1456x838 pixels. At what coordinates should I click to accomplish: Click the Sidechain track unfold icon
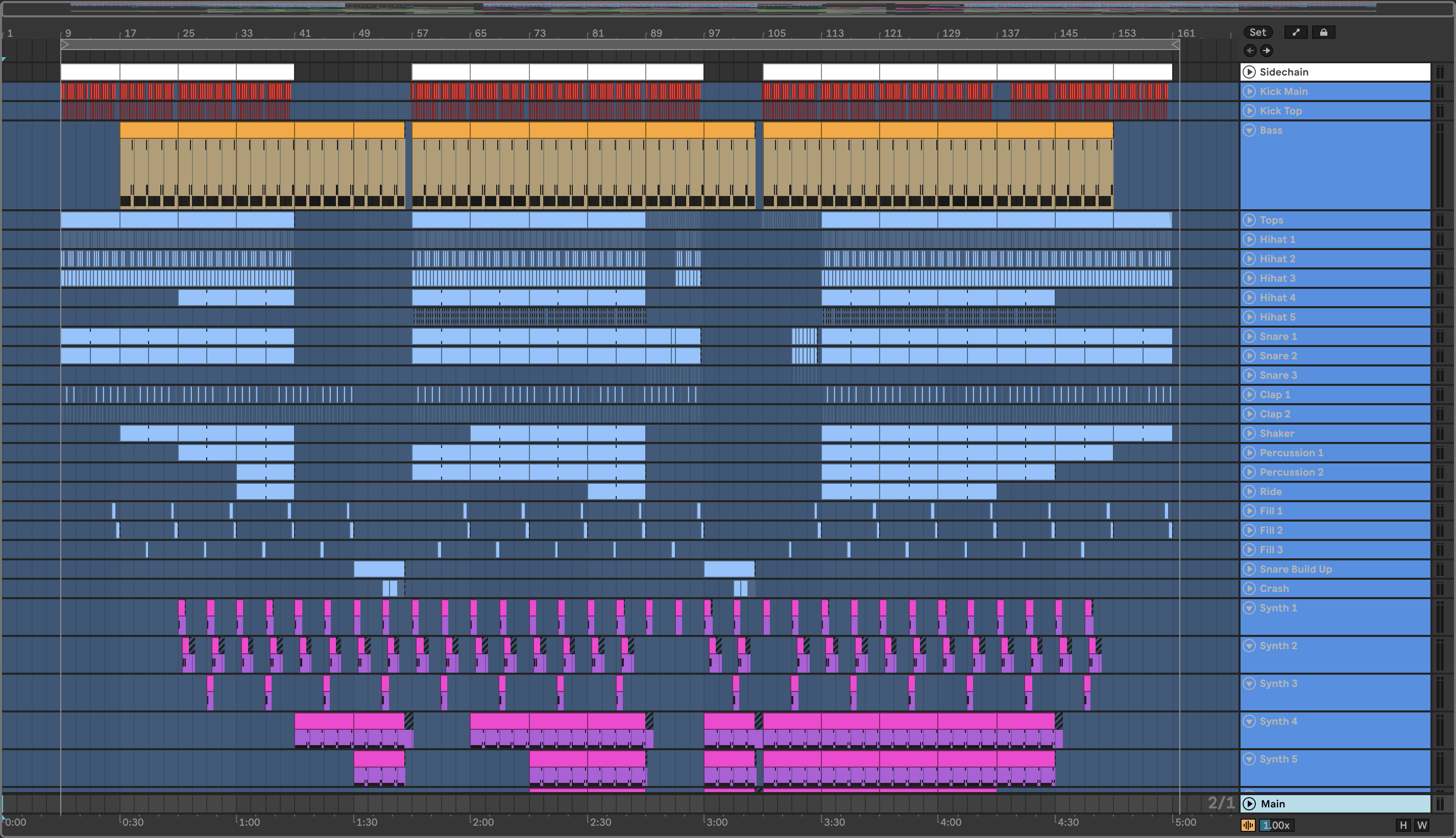(x=1249, y=72)
